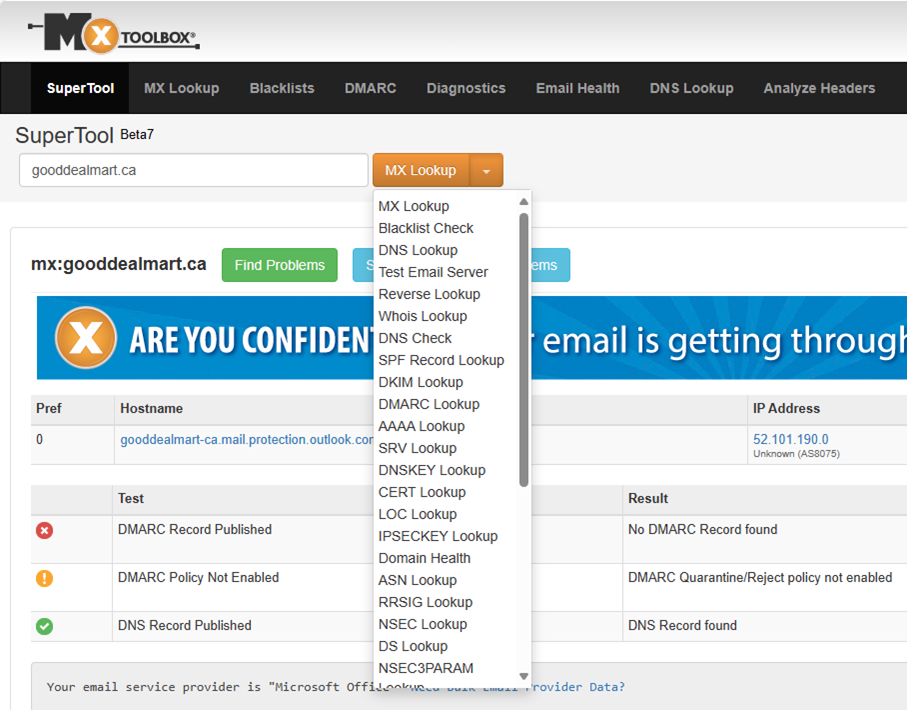This screenshot has height=710, width=907.
Task: Click the Hostname column header
Action: [152, 409]
